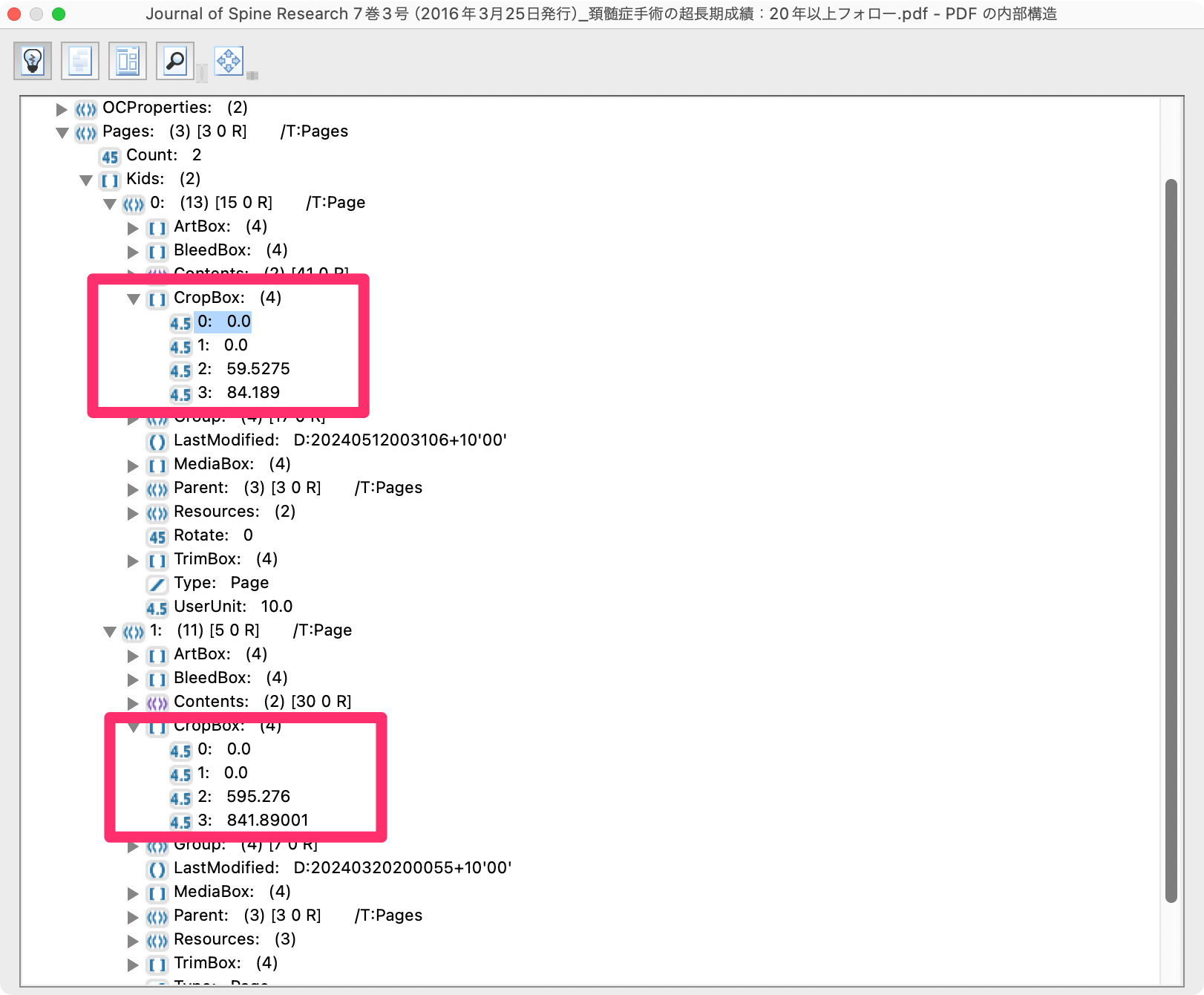
Task: Select the lightbulb structure-view tool
Action: [31, 60]
